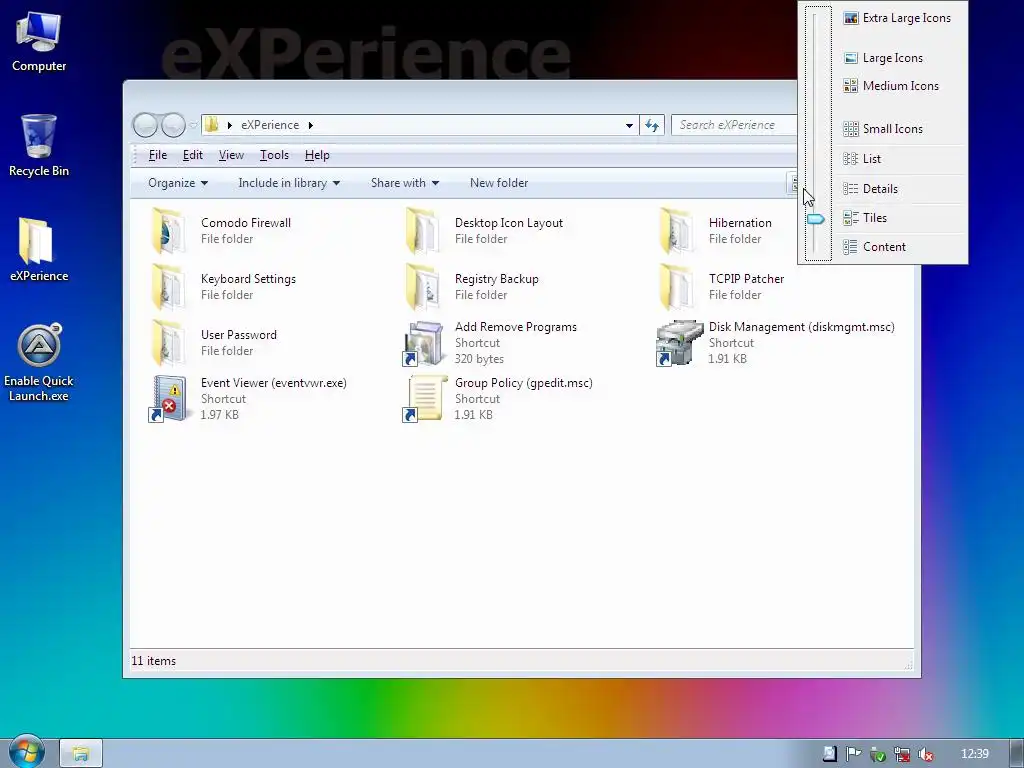Choose Extra Large Icons view
This screenshot has width=1024, height=768.
point(900,18)
